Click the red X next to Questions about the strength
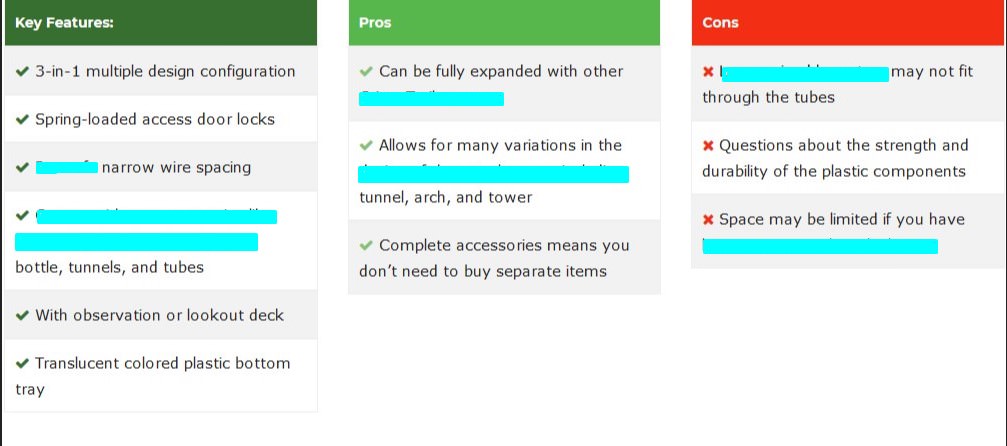The height and width of the screenshot is (446, 1007). 708,146
